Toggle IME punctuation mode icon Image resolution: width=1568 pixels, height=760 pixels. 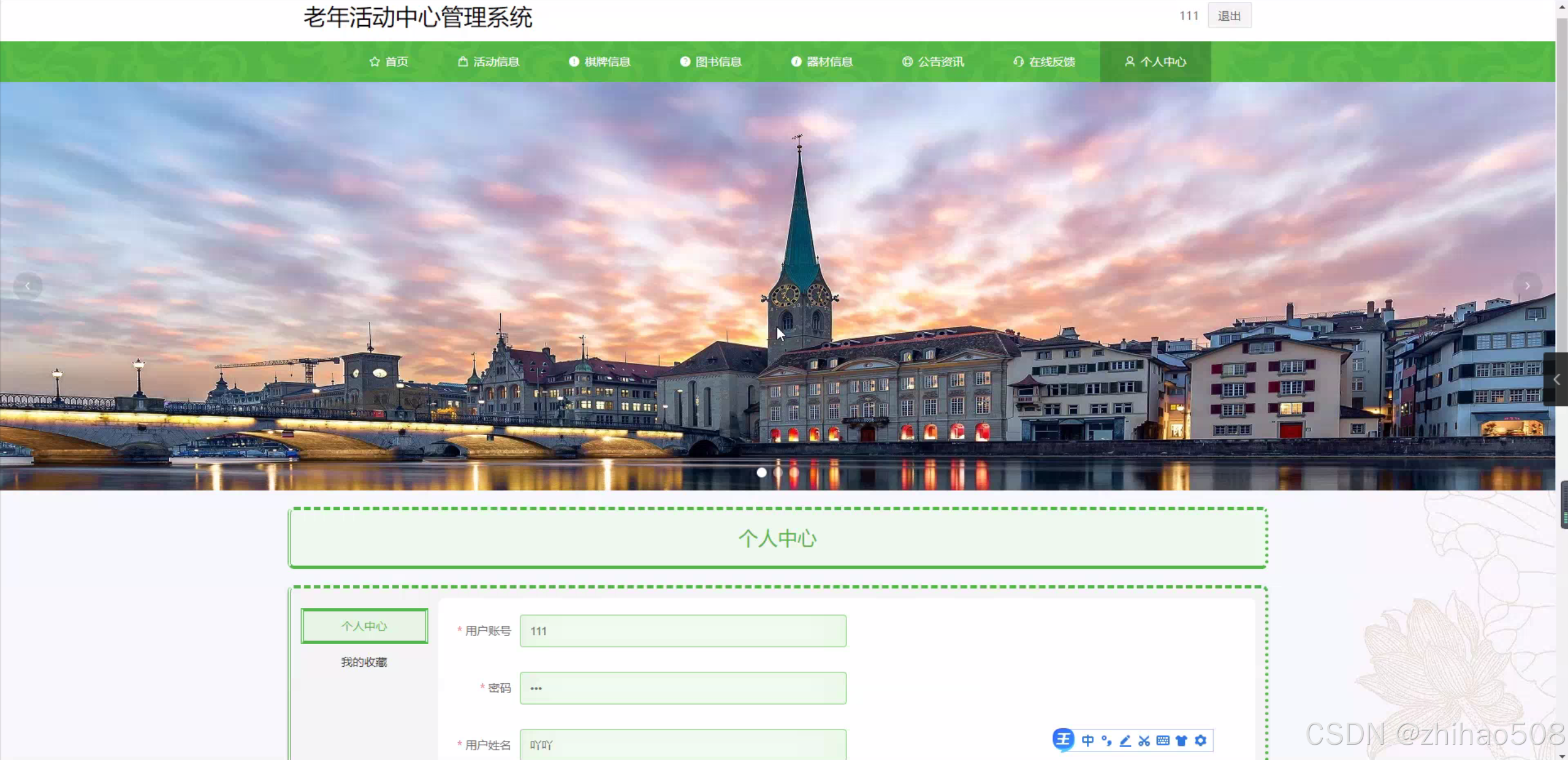(x=1106, y=740)
